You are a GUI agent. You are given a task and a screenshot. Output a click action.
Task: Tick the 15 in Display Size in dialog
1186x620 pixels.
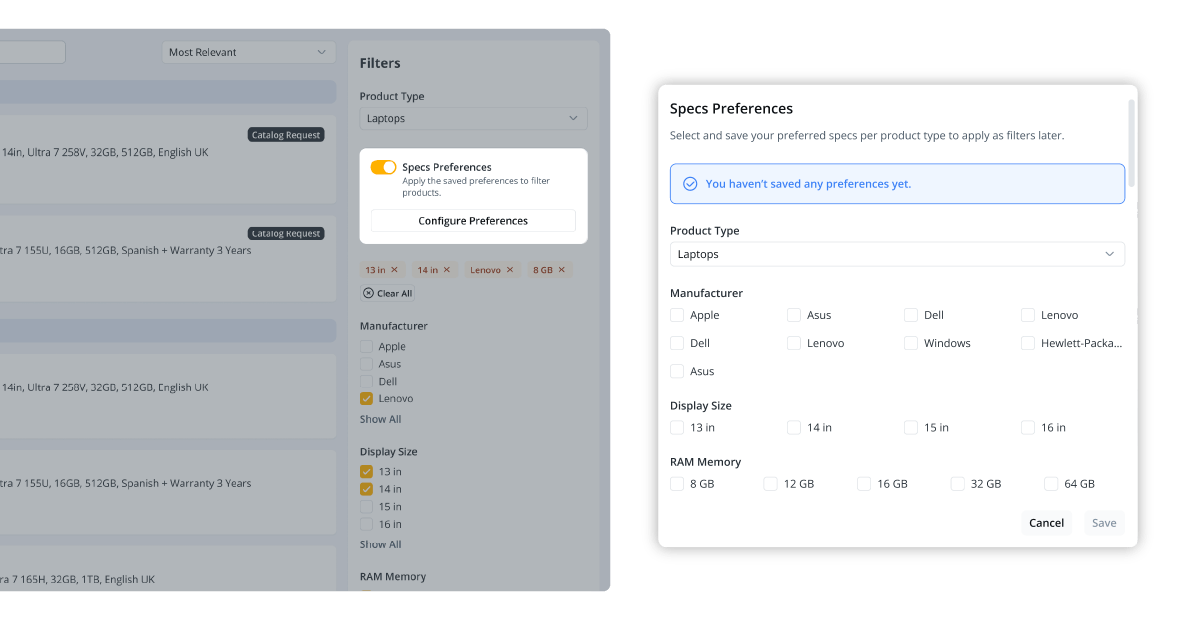(911, 428)
